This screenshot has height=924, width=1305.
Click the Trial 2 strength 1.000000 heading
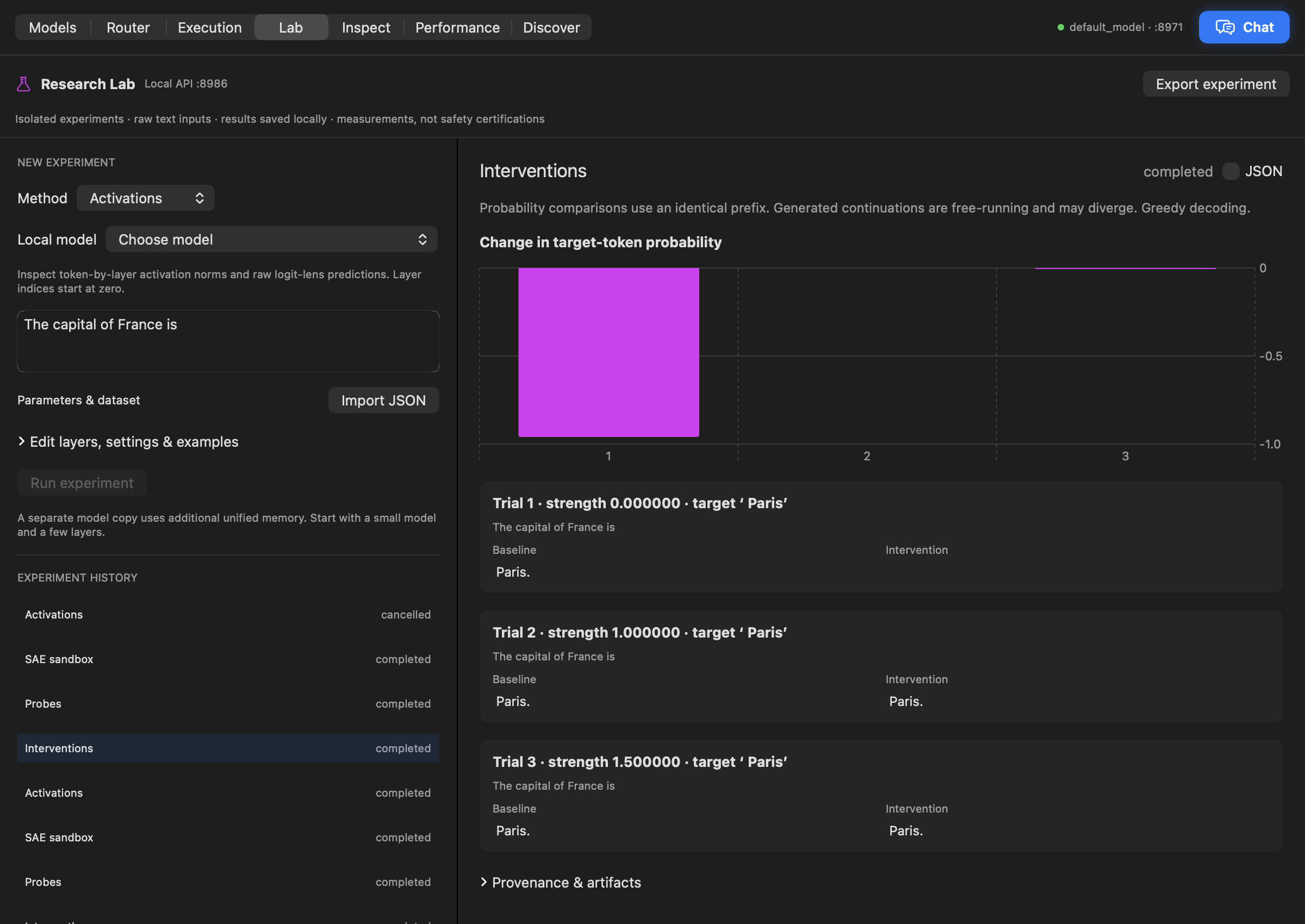coord(639,632)
